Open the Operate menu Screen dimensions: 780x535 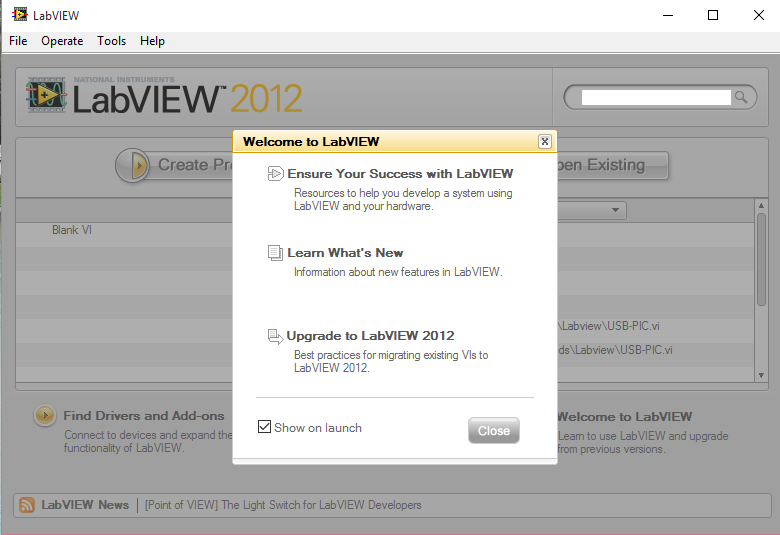62,41
